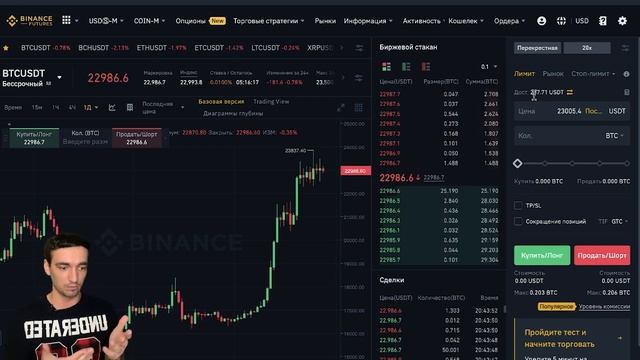Open ticker bar settings sliders icon

point(359,48)
